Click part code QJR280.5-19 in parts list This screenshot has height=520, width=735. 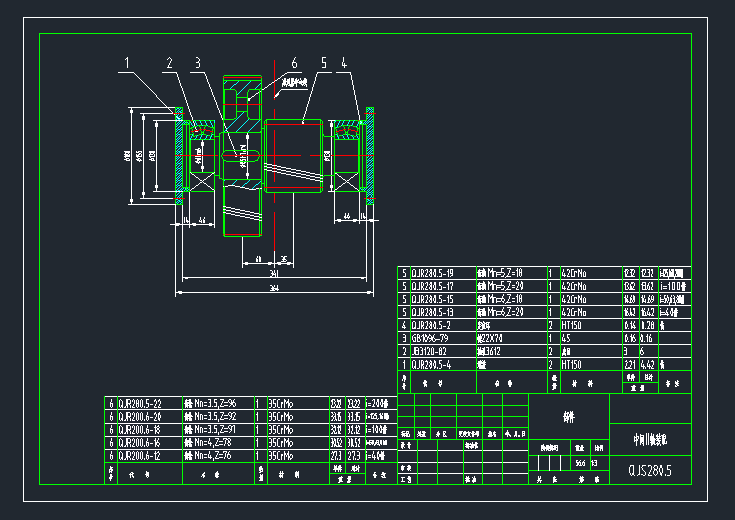[x=432, y=273]
